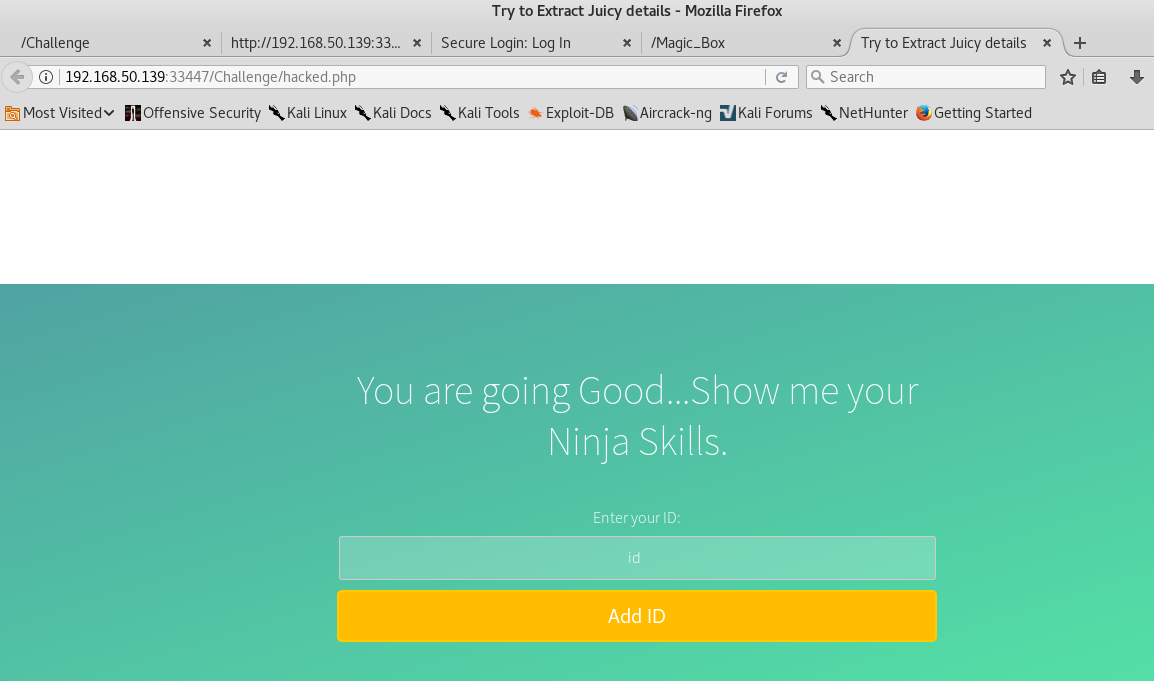Click the search magnifier icon
1154x681 pixels.
[817, 77]
